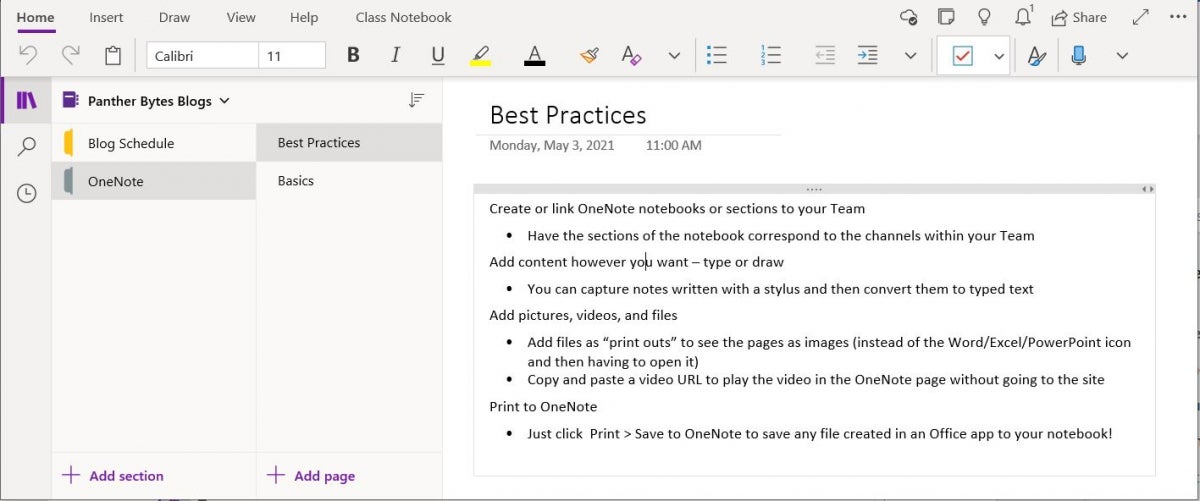The image size is (1200, 501).
Task: Open the Feed sticky notes icon
Action: (x=946, y=17)
